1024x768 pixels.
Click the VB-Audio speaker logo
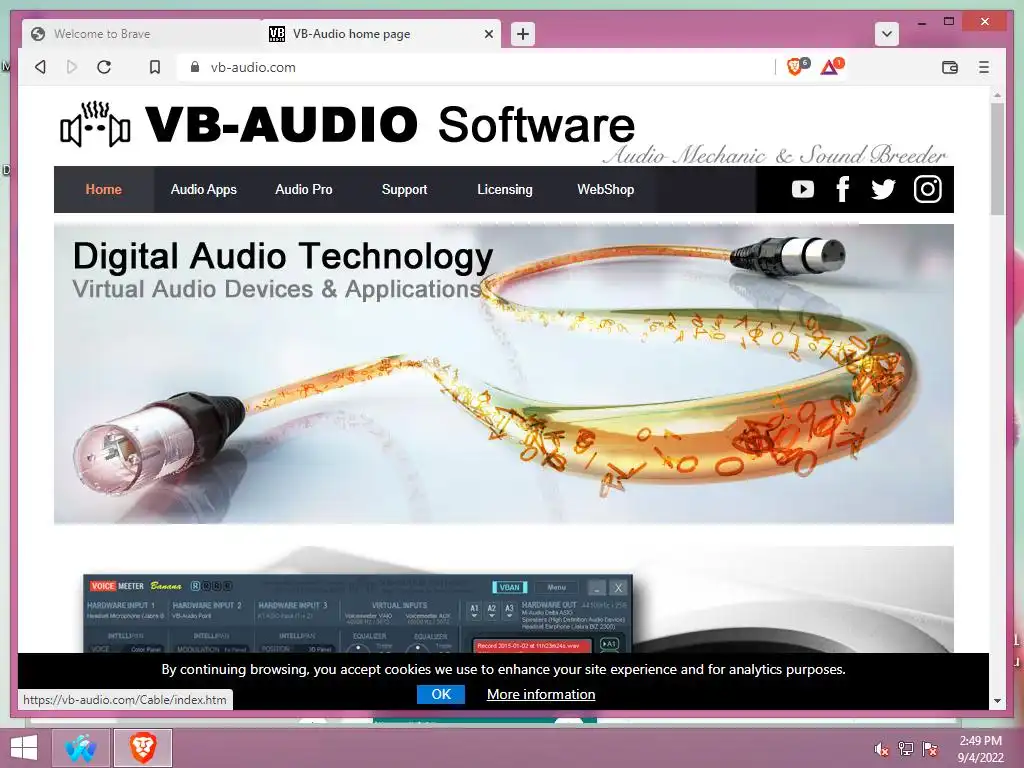95,124
